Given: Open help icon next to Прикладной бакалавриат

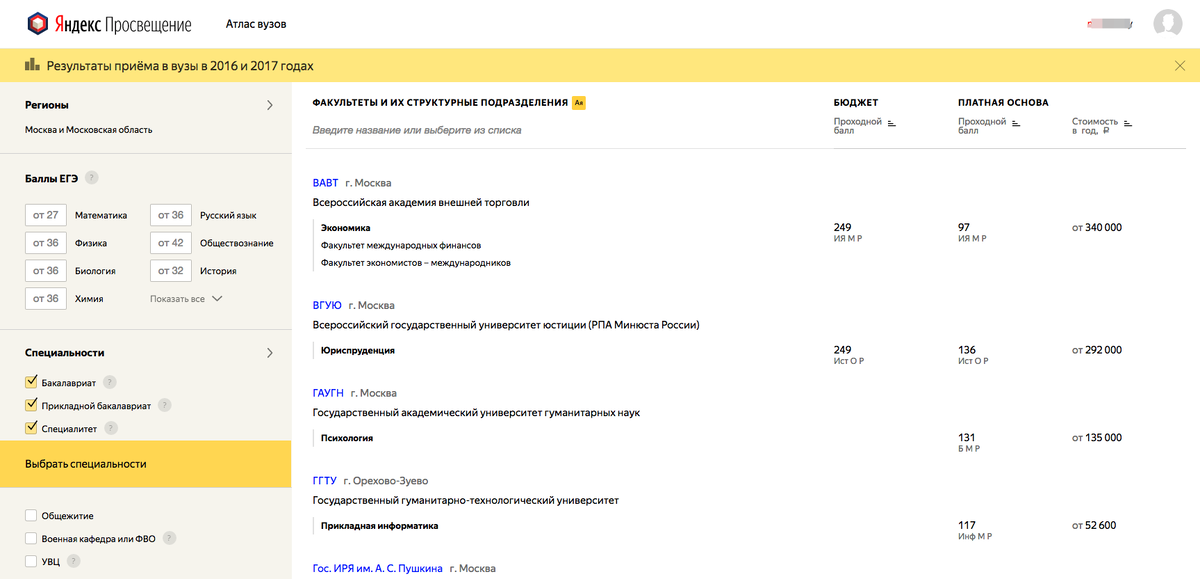Looking at the screenshot, I should point(165,405).
